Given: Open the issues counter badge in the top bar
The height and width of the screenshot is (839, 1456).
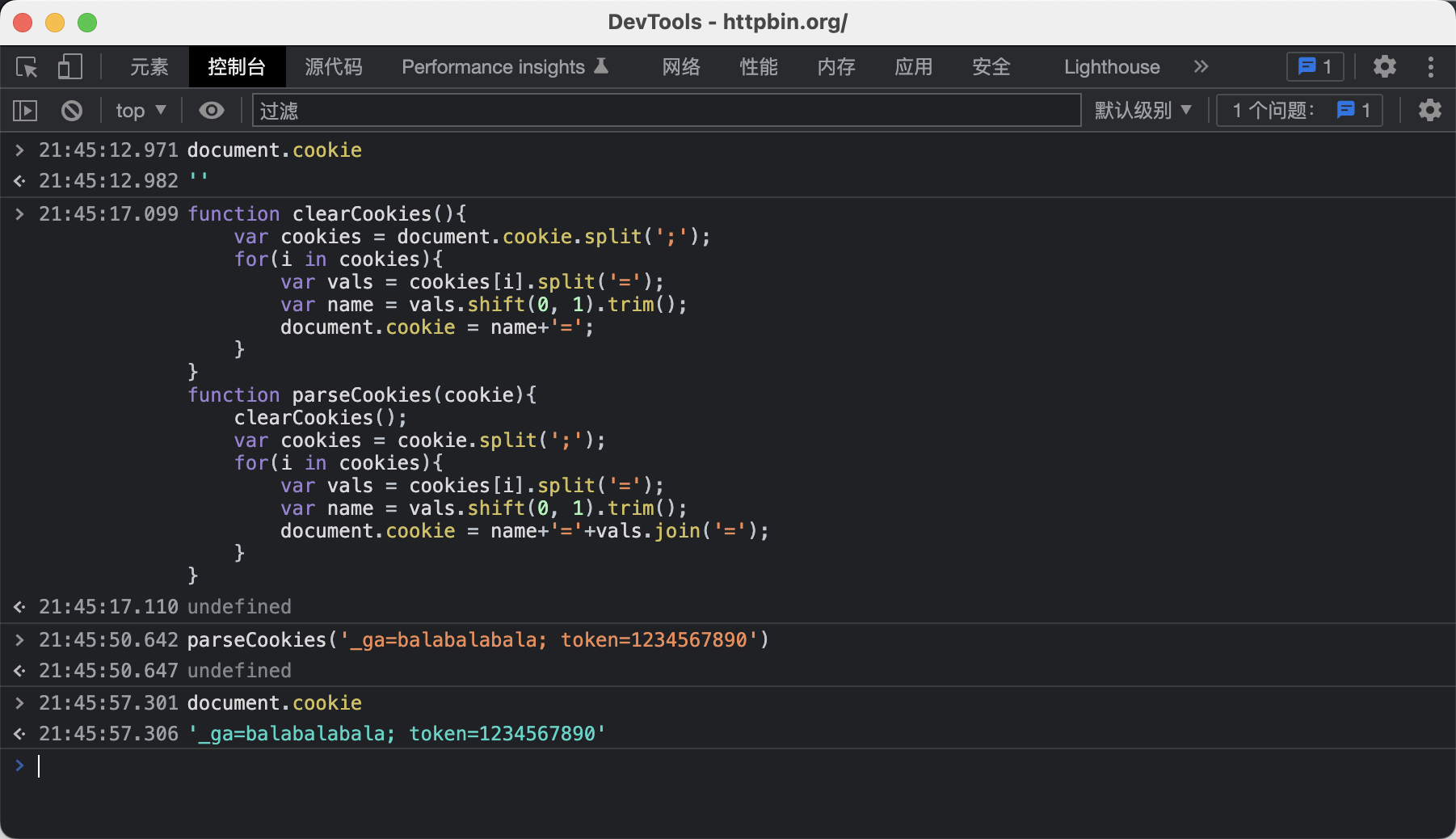Looking at the screenshot, I should [x=1315, y=67].
